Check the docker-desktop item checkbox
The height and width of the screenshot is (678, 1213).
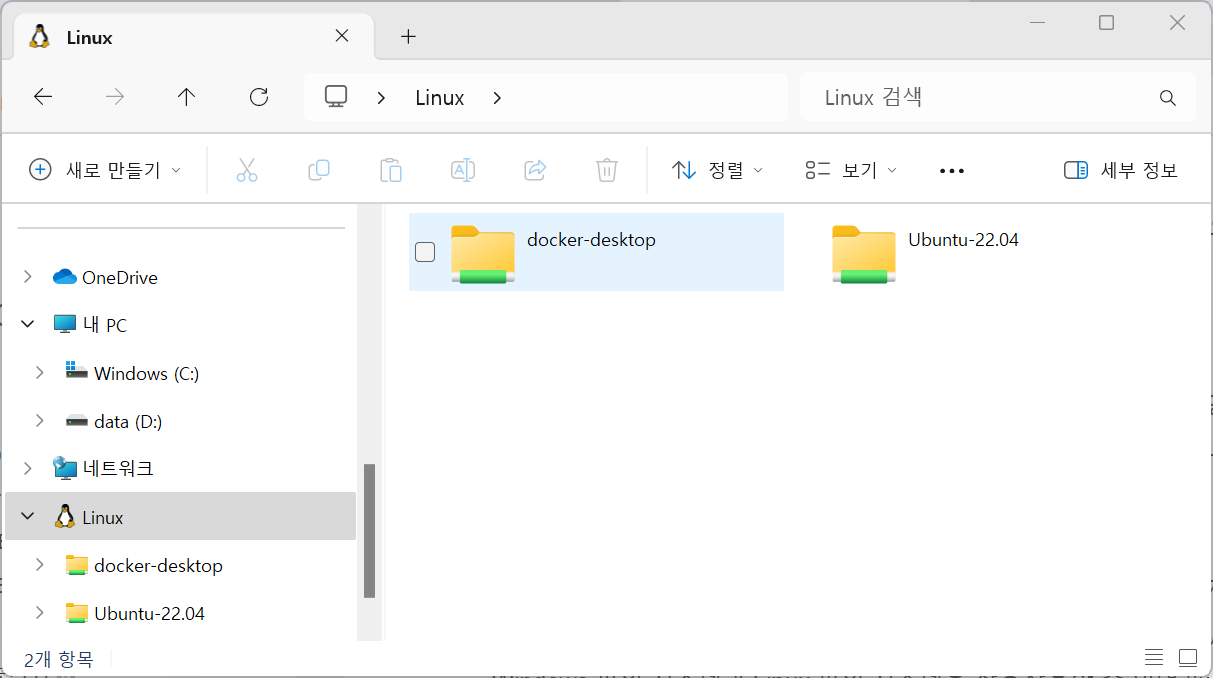point(425,252)
